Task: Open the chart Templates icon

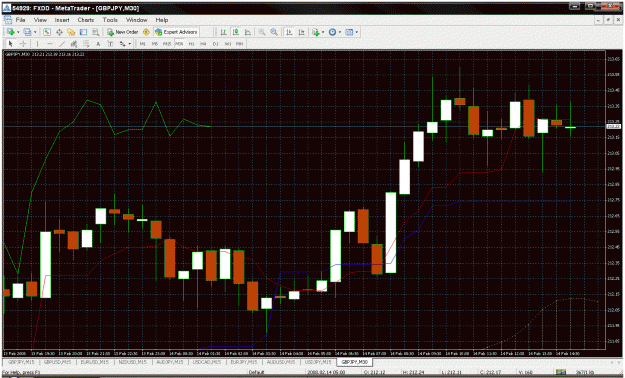Action: (349, 32)
